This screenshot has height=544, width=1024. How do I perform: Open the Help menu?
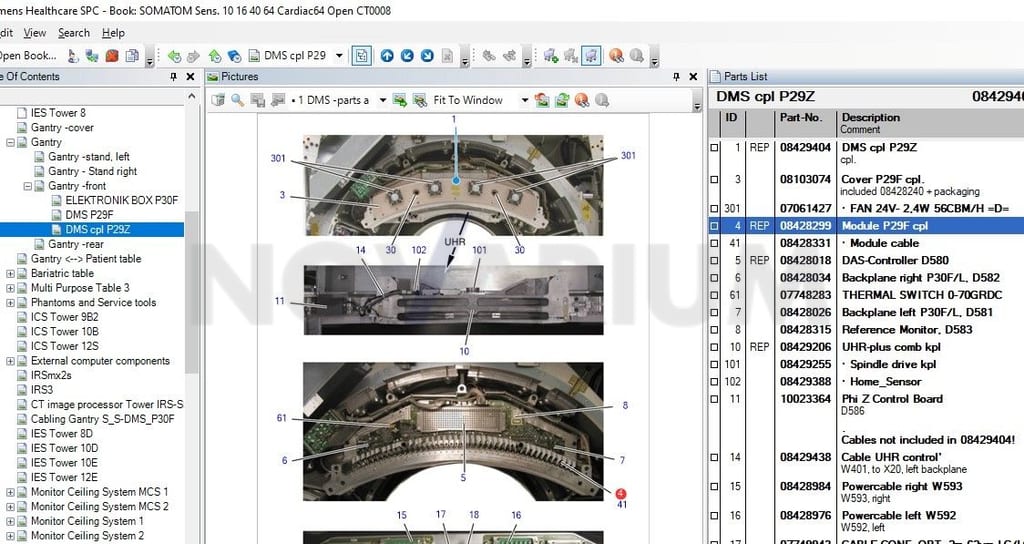[x=113, y=33]
